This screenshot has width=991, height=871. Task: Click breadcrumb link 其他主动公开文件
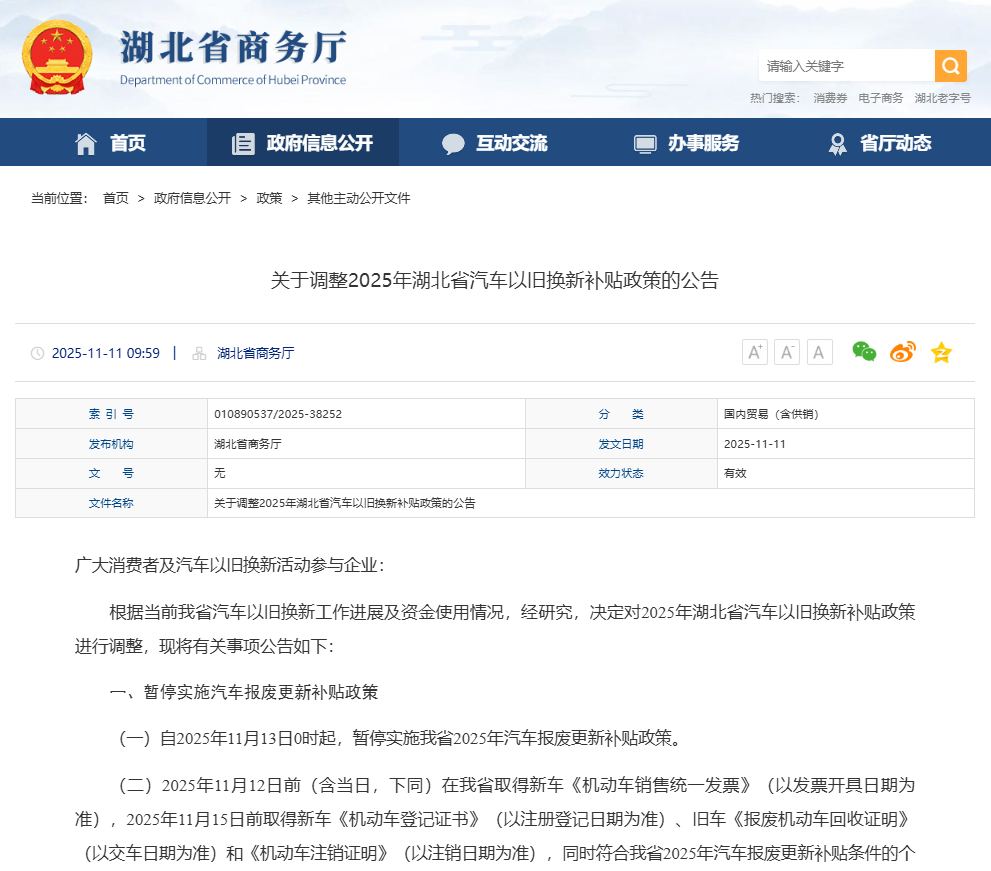358,198
